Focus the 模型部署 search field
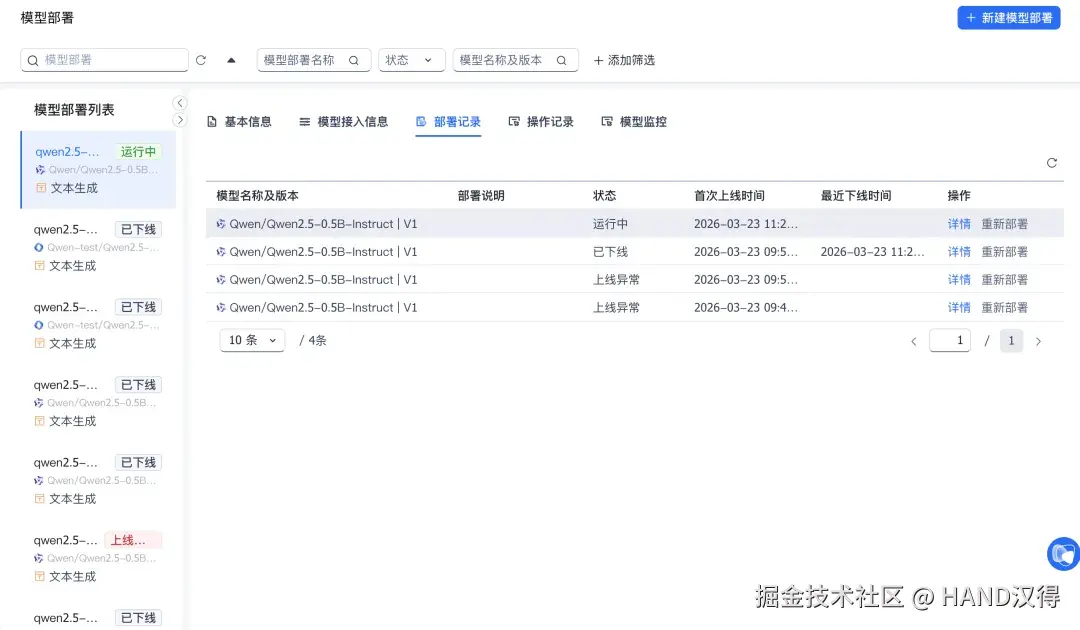Viewport: 1080px width, 630px height. (x=104, y=60)
